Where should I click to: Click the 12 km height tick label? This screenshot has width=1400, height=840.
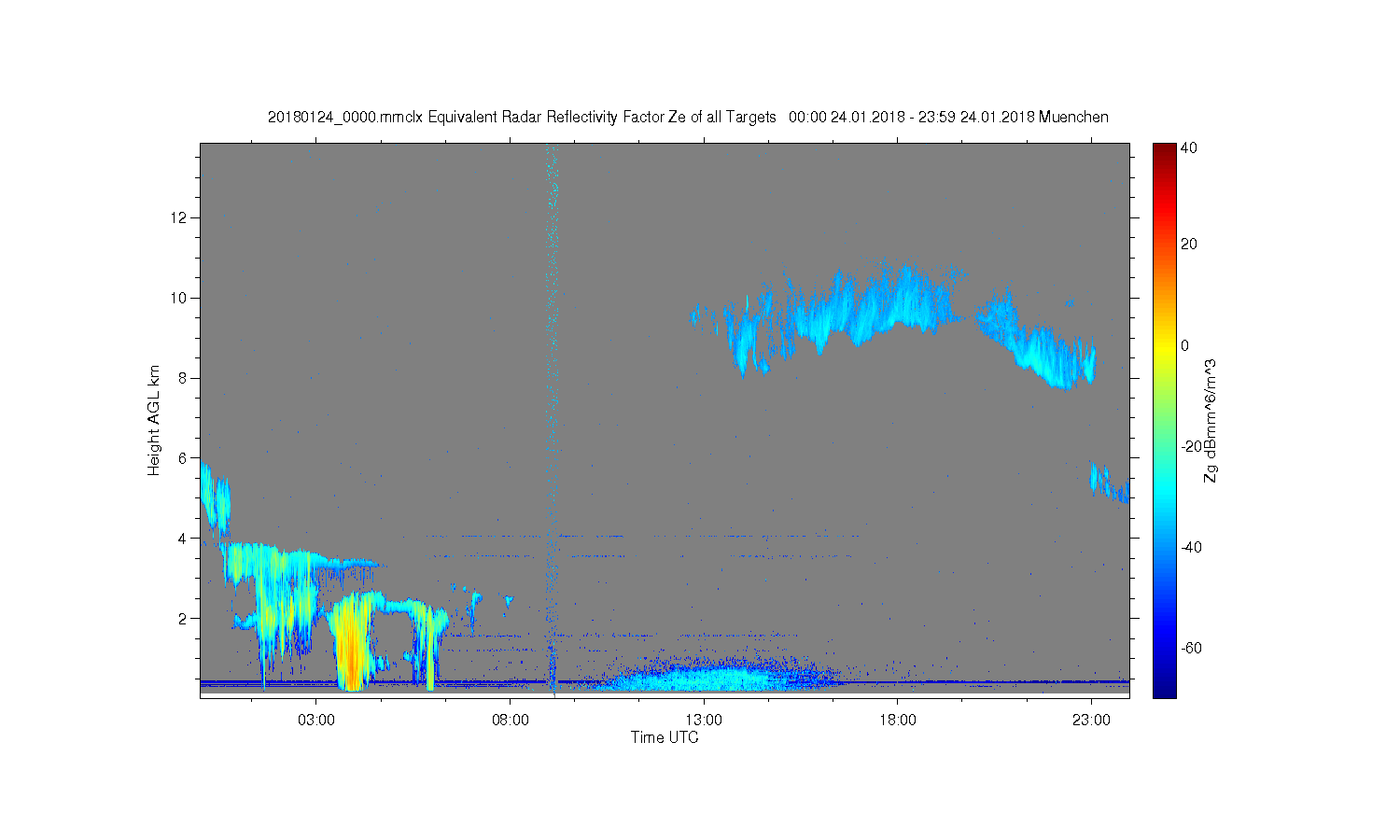(x=180, y=217)
